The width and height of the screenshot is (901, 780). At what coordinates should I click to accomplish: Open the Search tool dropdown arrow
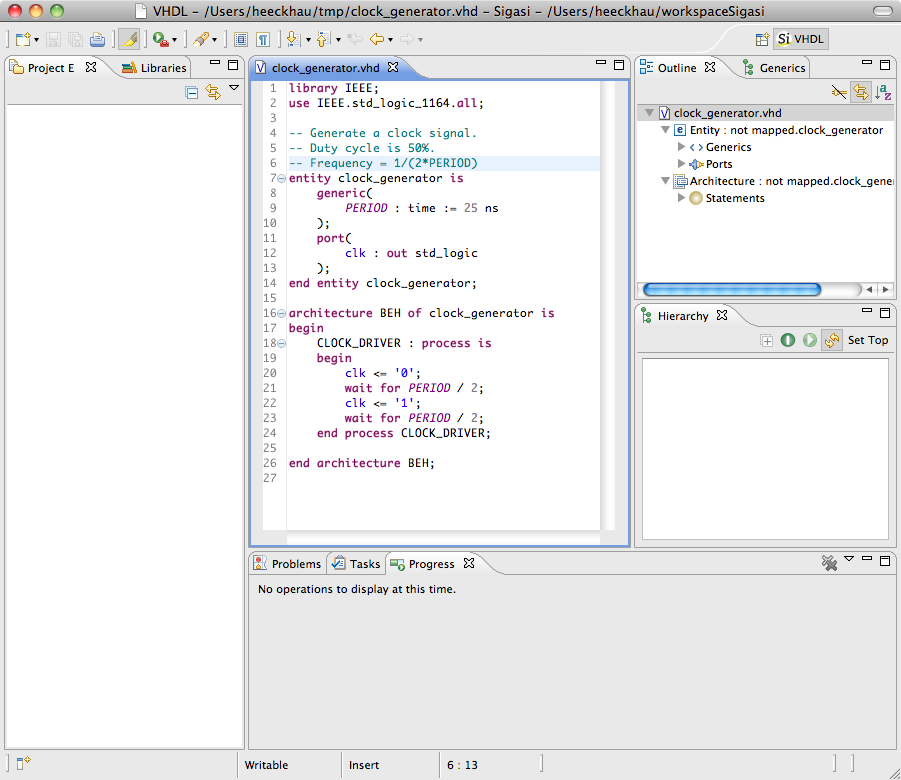tap(214, 40)
